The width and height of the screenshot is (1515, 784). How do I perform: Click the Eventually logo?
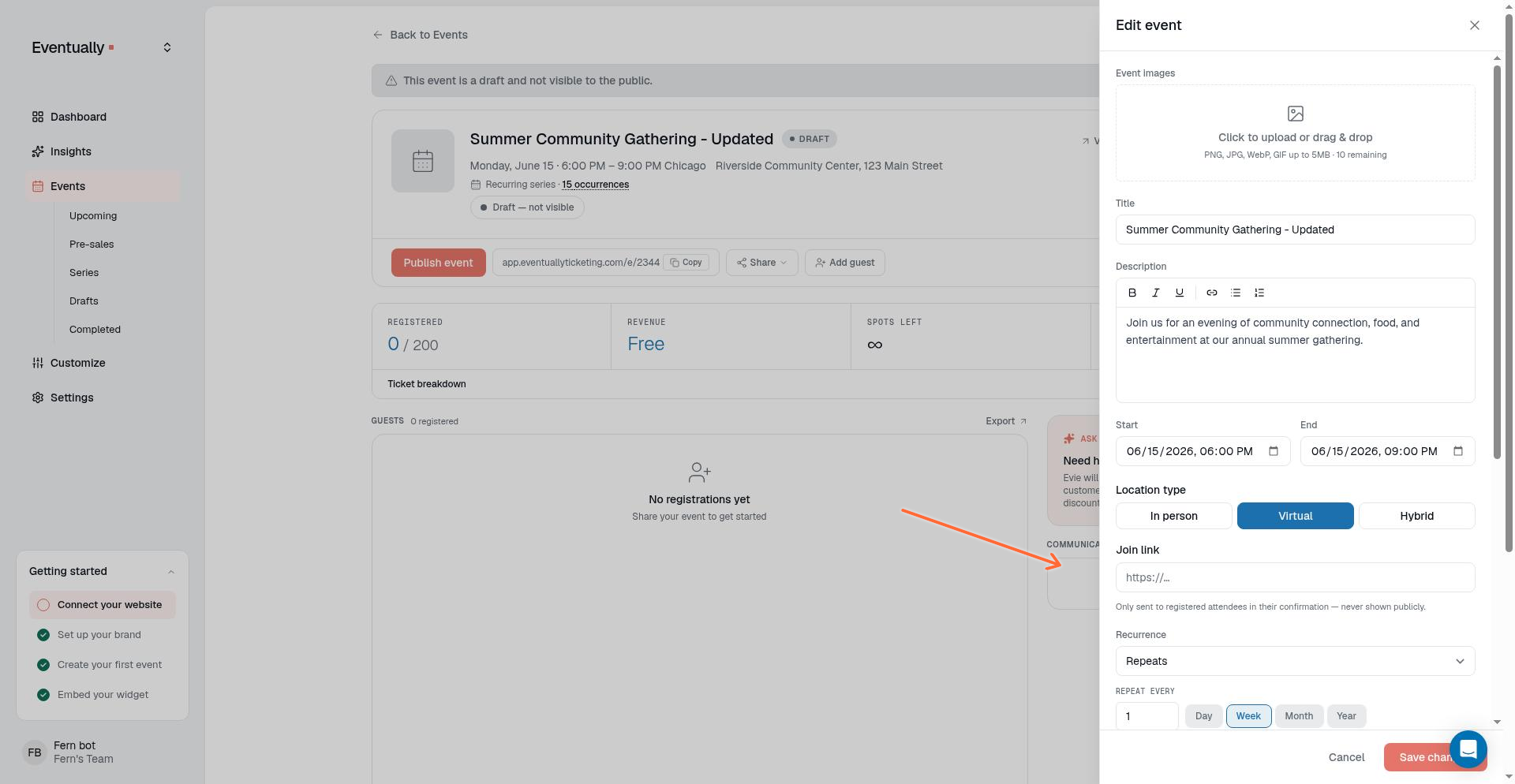coord(73,47)
